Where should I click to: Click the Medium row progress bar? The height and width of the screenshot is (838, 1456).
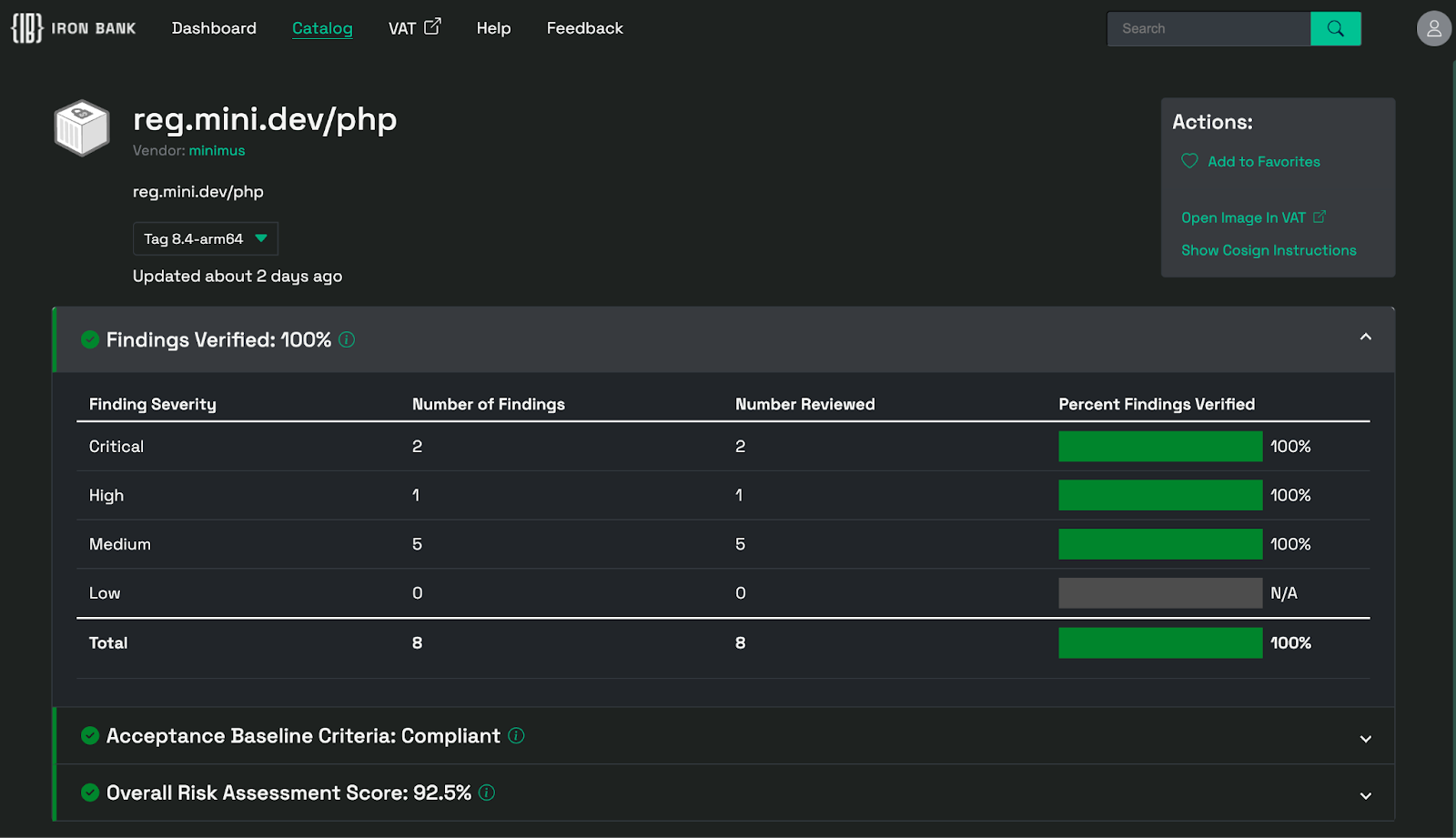point(1160,544)
